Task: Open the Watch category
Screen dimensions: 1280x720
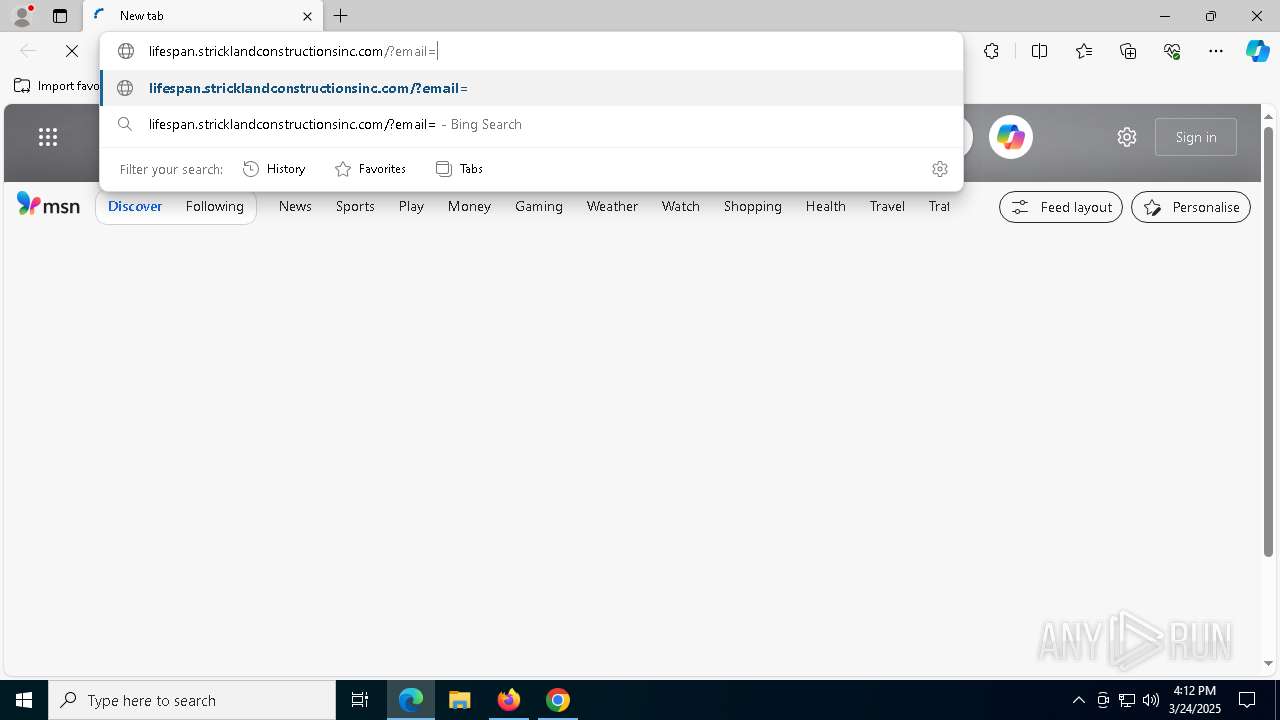Action: 681,206
